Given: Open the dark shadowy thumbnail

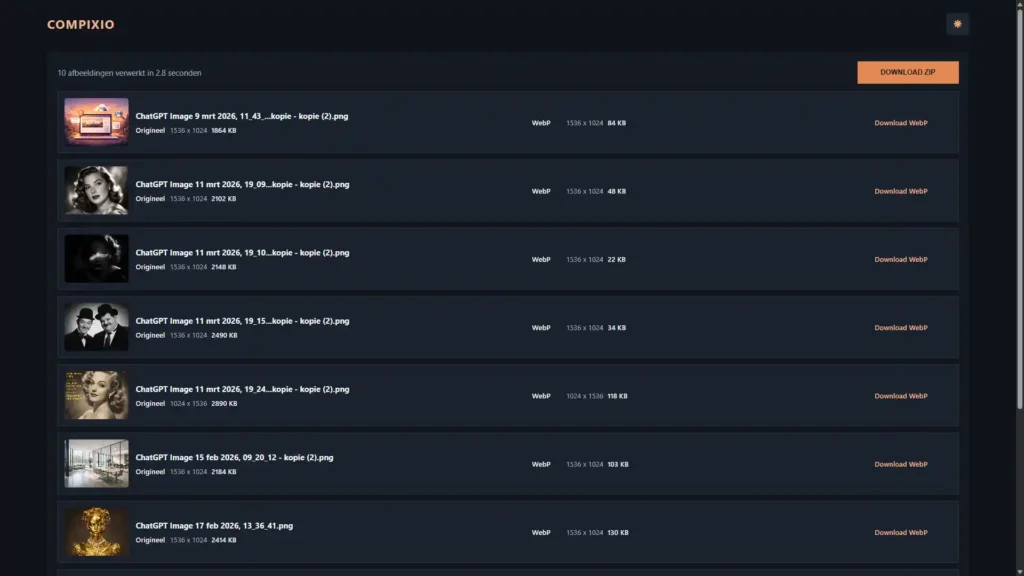Looking at the screenshot, I should (96, 258).
